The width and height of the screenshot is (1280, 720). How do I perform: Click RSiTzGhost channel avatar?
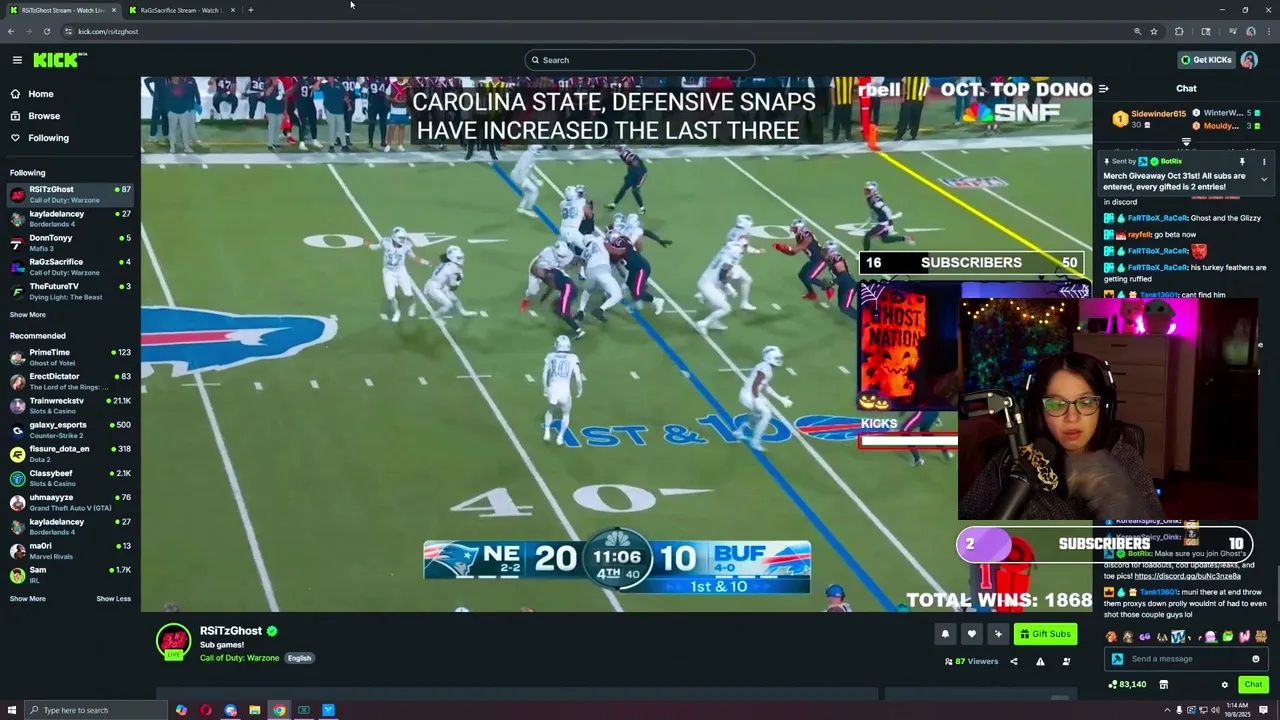point(173,641)
